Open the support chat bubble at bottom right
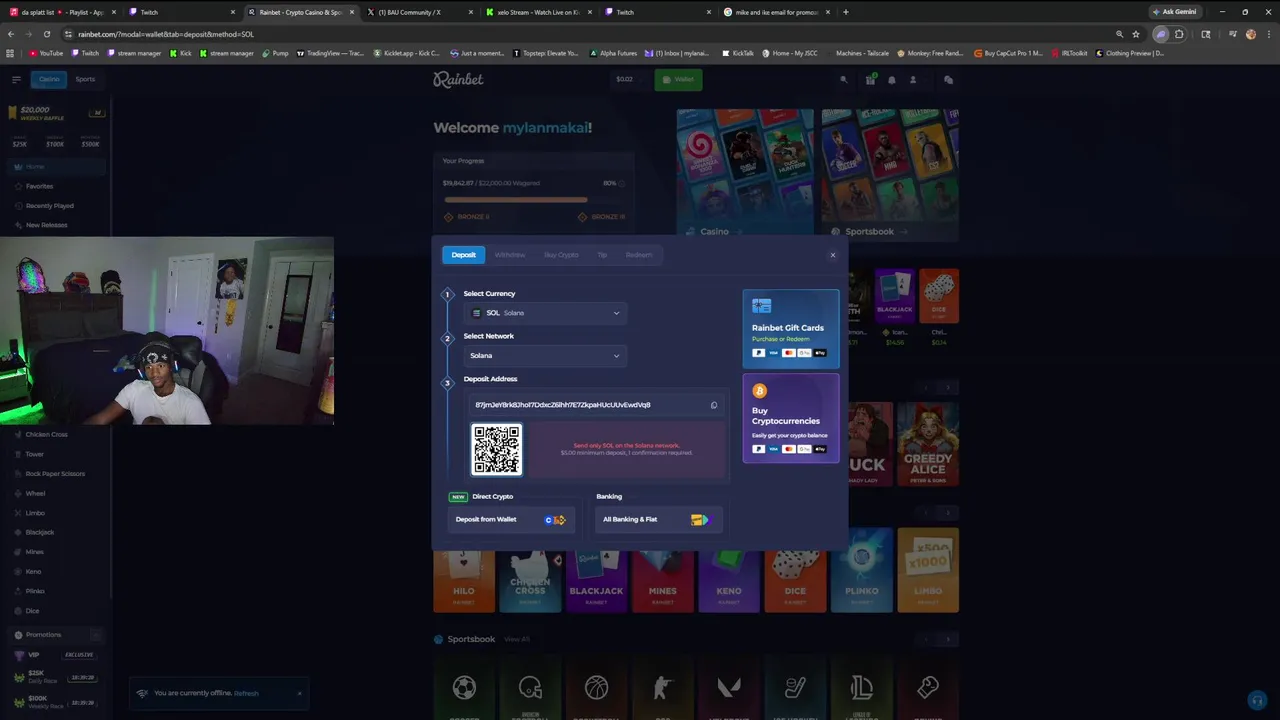The height and width of the screenshot is (720, 1280). coord(1257,700)
